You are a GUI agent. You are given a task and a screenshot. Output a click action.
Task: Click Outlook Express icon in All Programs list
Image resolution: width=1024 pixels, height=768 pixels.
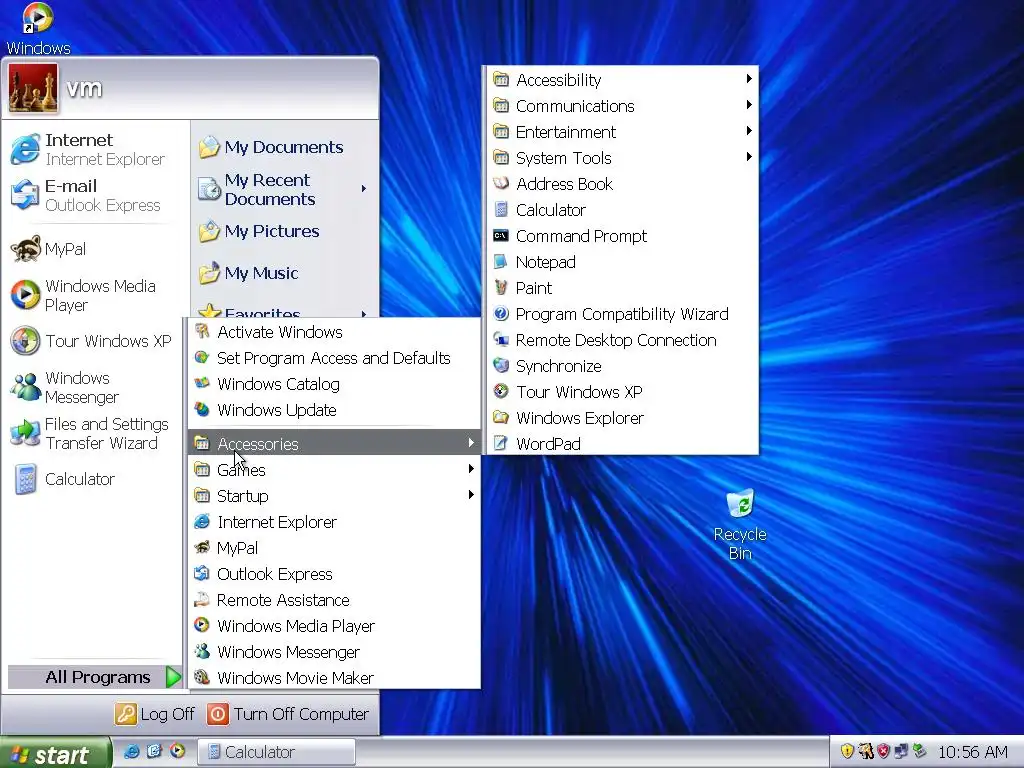coord(202,574)
